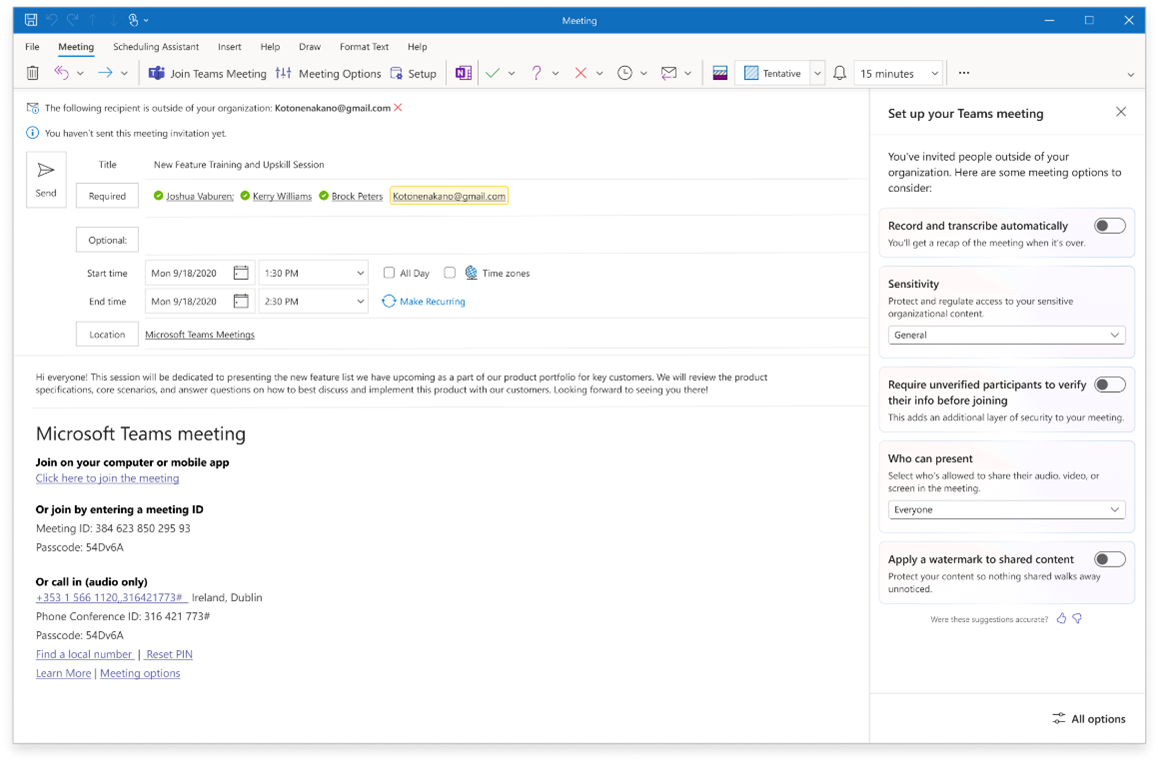Click the Time zones globe icon
The height and width of the screenshot is (763, 1159).
(x=472, y=273)
